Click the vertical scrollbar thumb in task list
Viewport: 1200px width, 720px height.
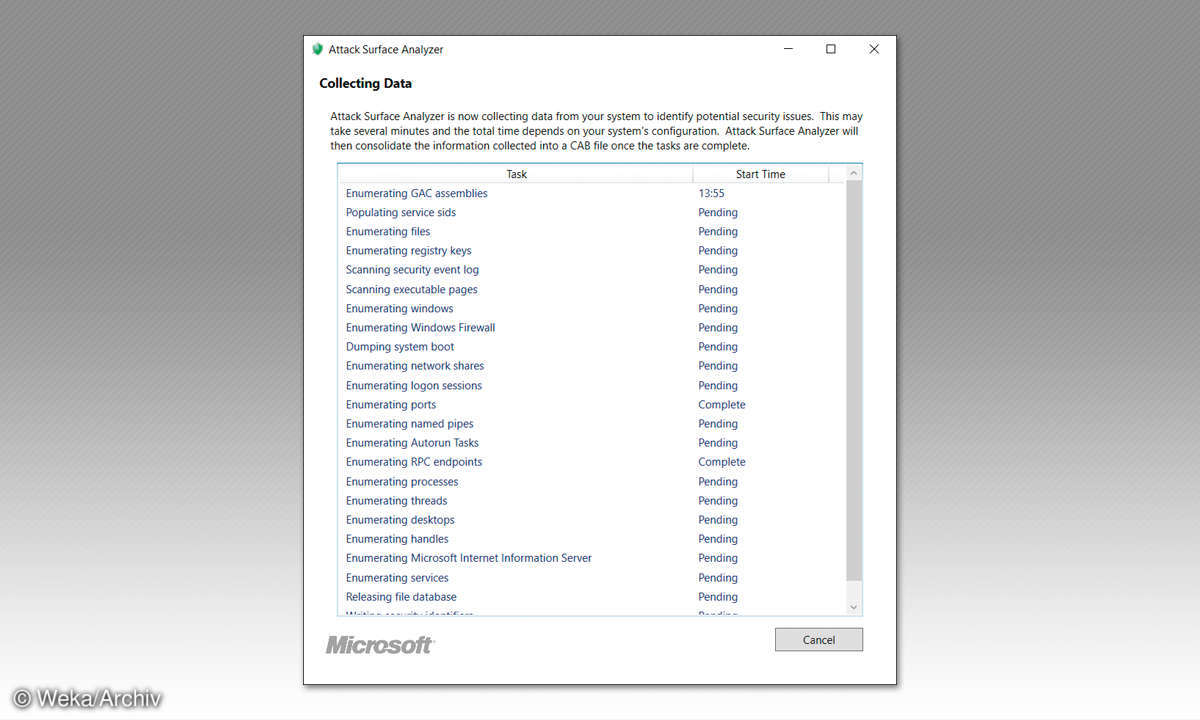pos(853,381)
